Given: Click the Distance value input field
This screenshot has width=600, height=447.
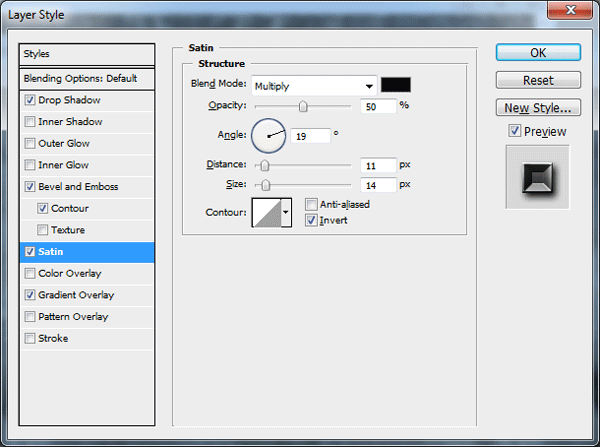Looking at the screenshot, I should tap(378, 165).
